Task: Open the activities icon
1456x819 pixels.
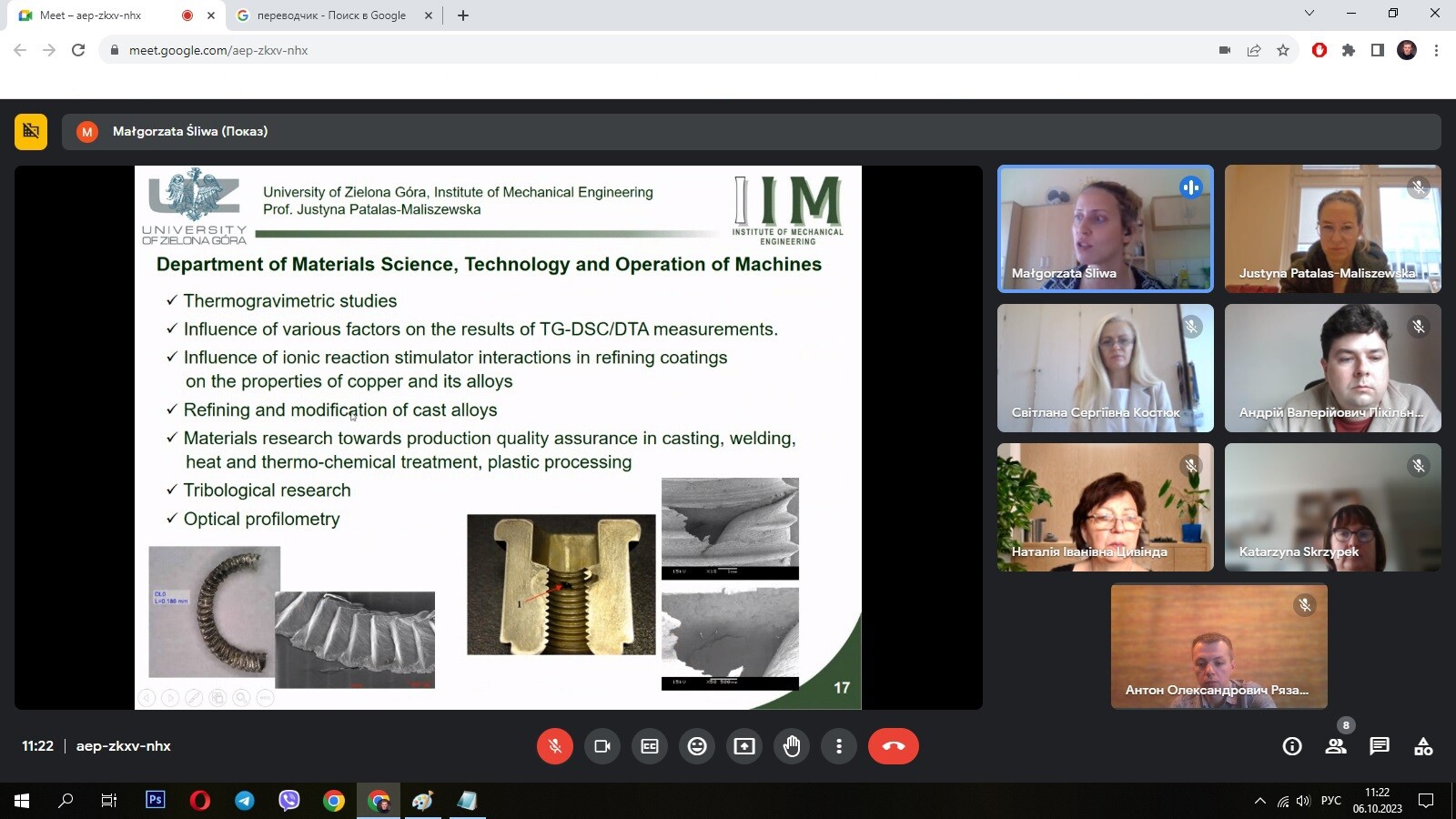Action: (x=1423, y=746)
